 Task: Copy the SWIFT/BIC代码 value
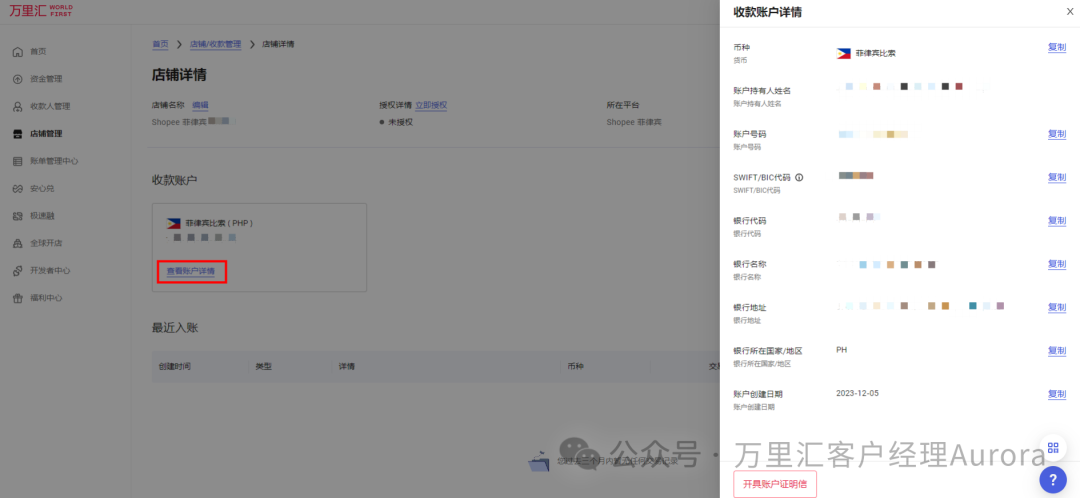point(1057,177)
